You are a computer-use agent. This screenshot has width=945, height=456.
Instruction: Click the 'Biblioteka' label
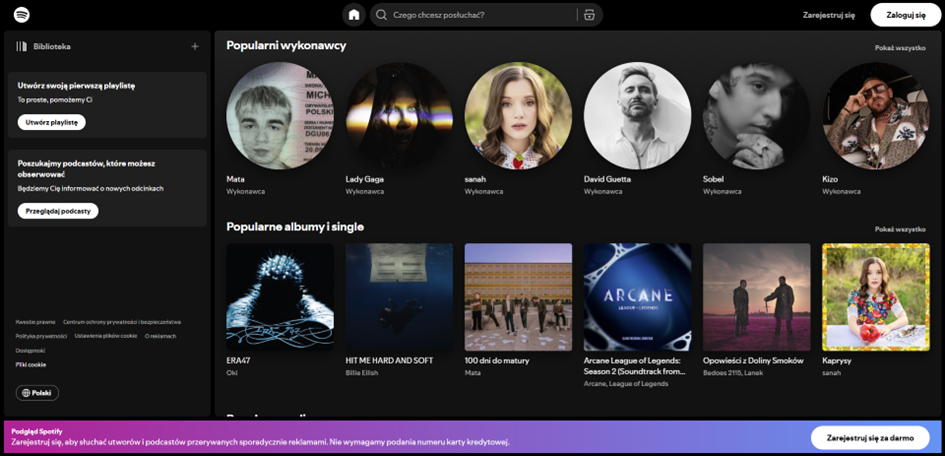click(x=52, y=46)
